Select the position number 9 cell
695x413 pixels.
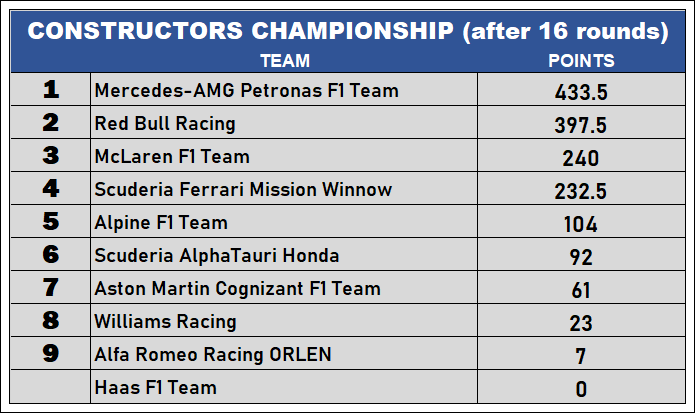point(51,354)
